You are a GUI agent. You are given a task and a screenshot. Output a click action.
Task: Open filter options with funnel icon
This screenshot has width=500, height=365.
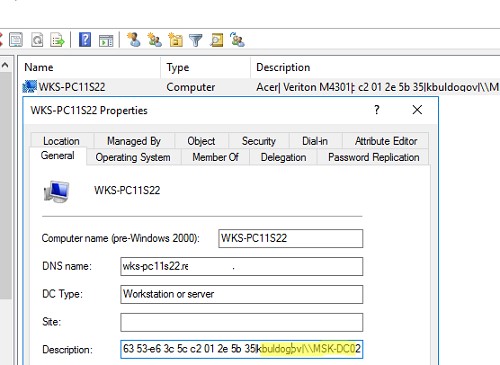click(x=196, y=40)
